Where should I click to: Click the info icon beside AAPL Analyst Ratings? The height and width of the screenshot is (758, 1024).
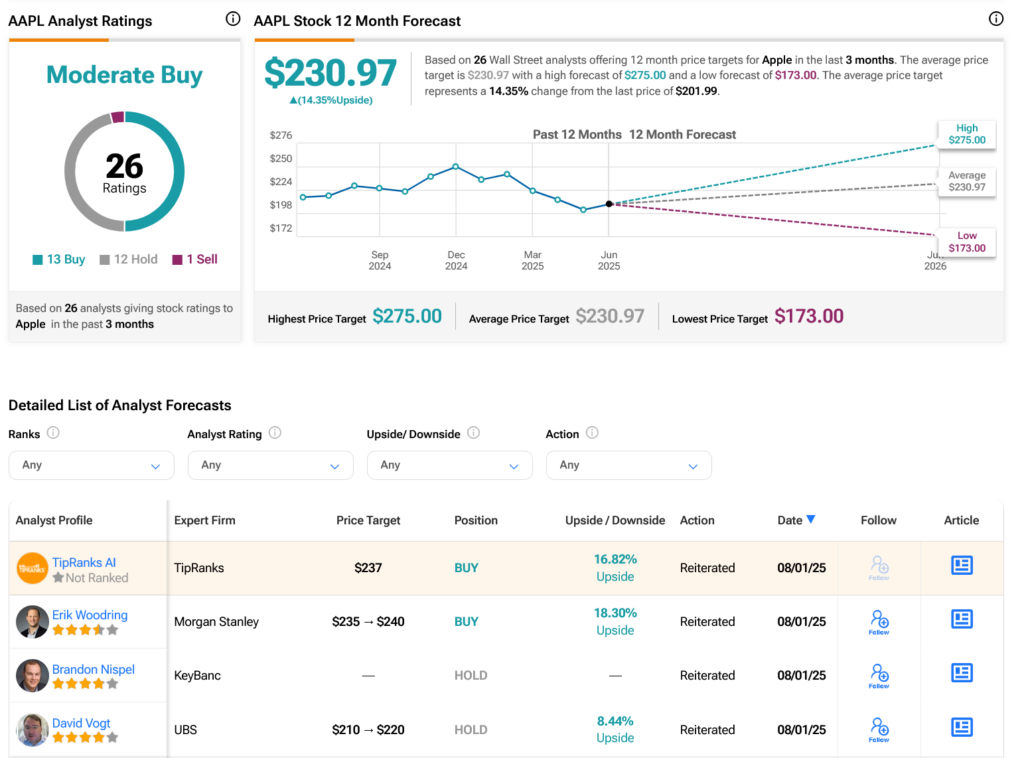(x=233, y=19)
